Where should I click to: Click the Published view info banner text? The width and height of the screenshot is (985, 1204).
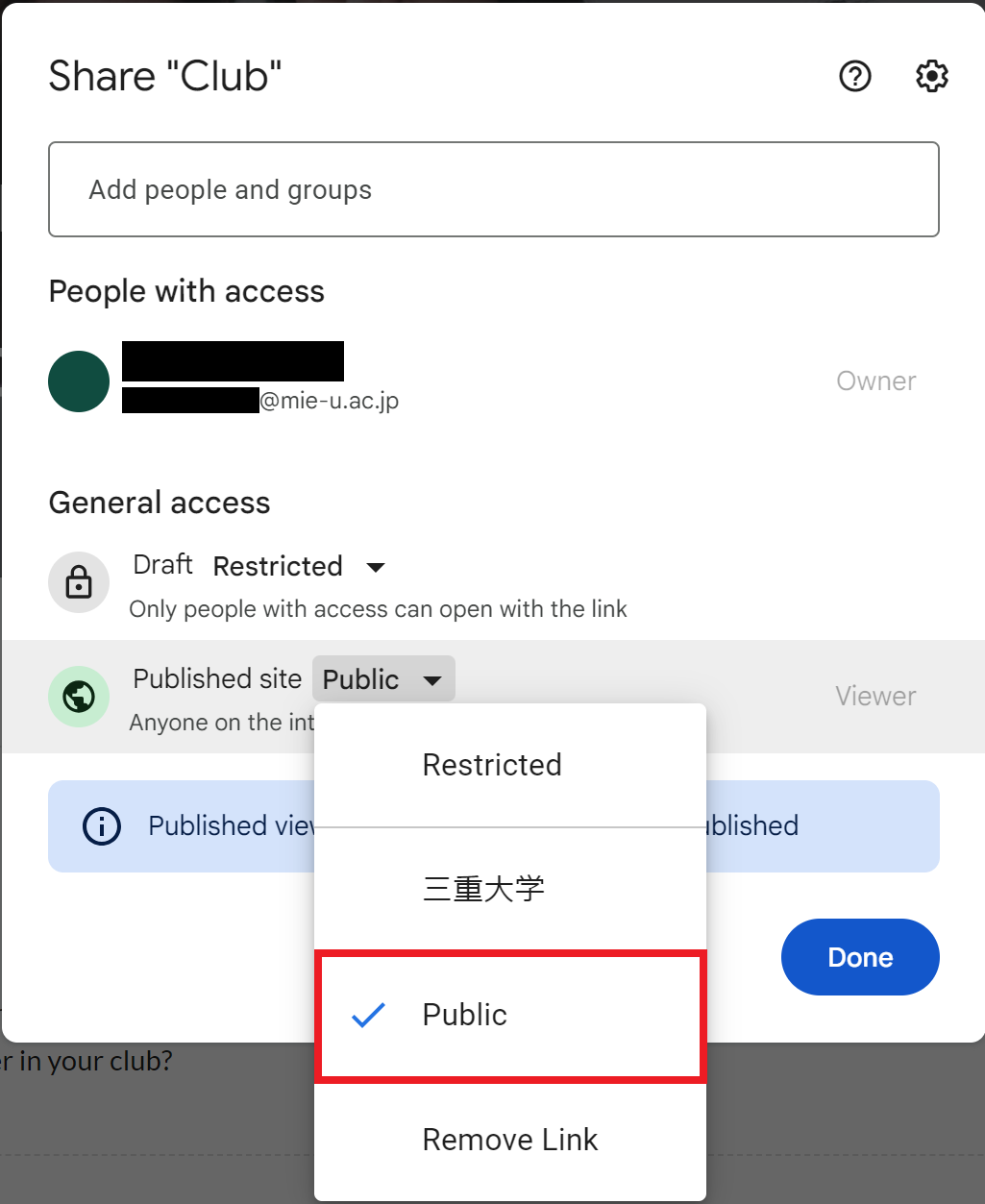click(232, 825)
